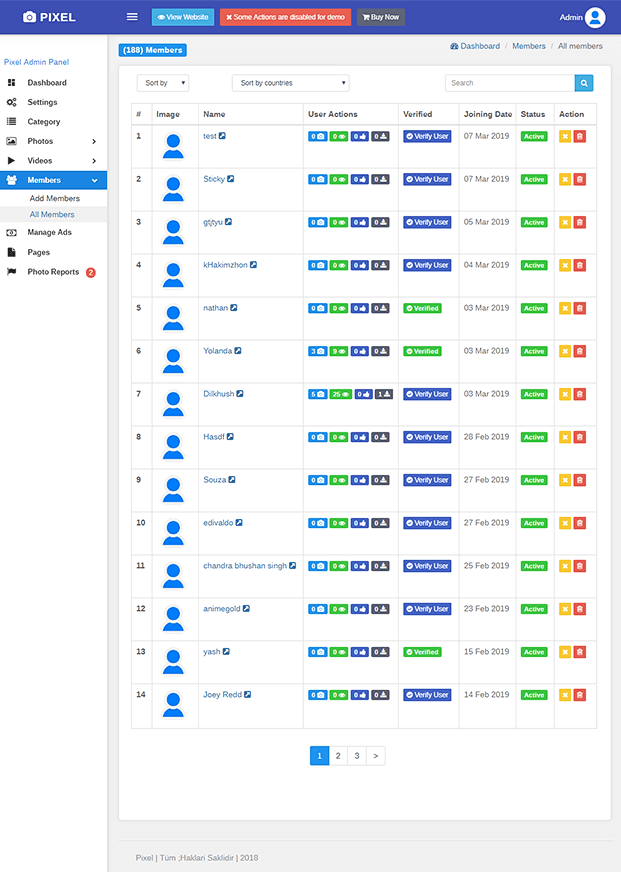
Task: Click yellow X action icon for Sticky
Action: click(x=565, y=179)
